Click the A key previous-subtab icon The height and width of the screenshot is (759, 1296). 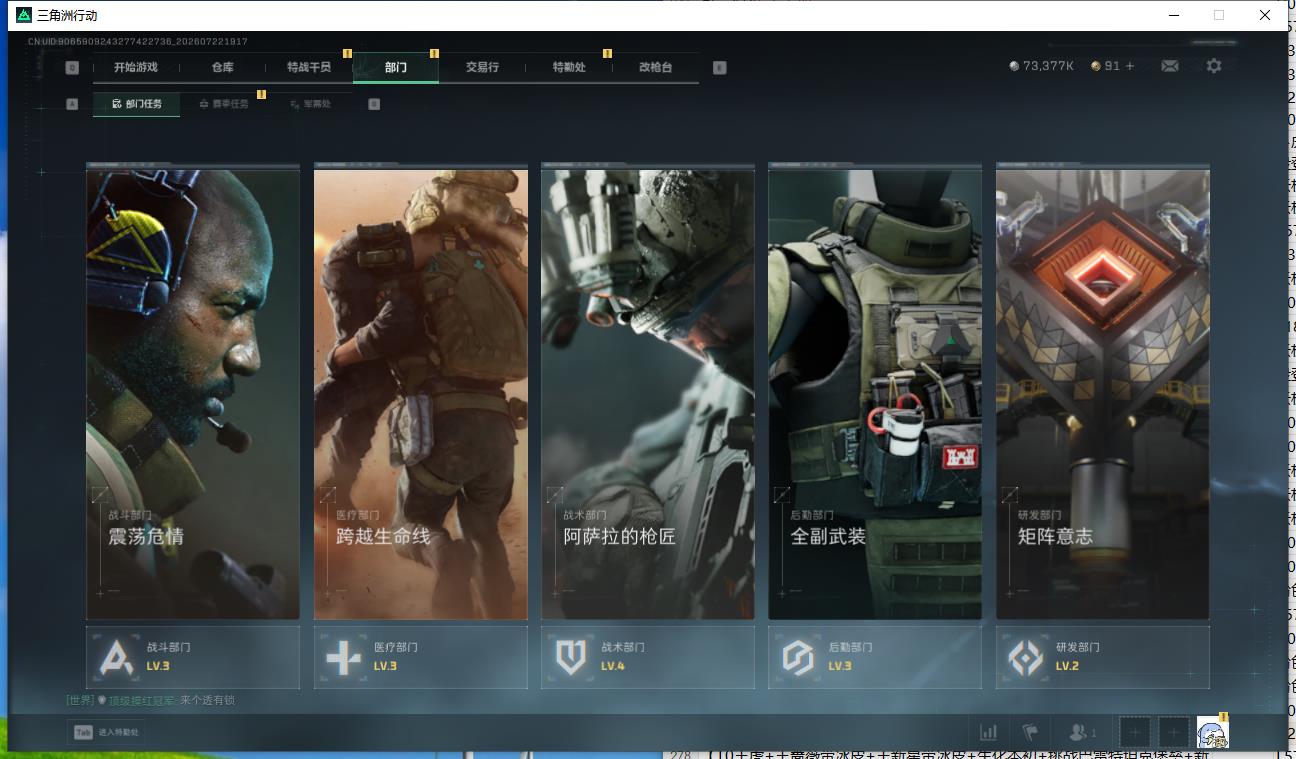[72, 104]
